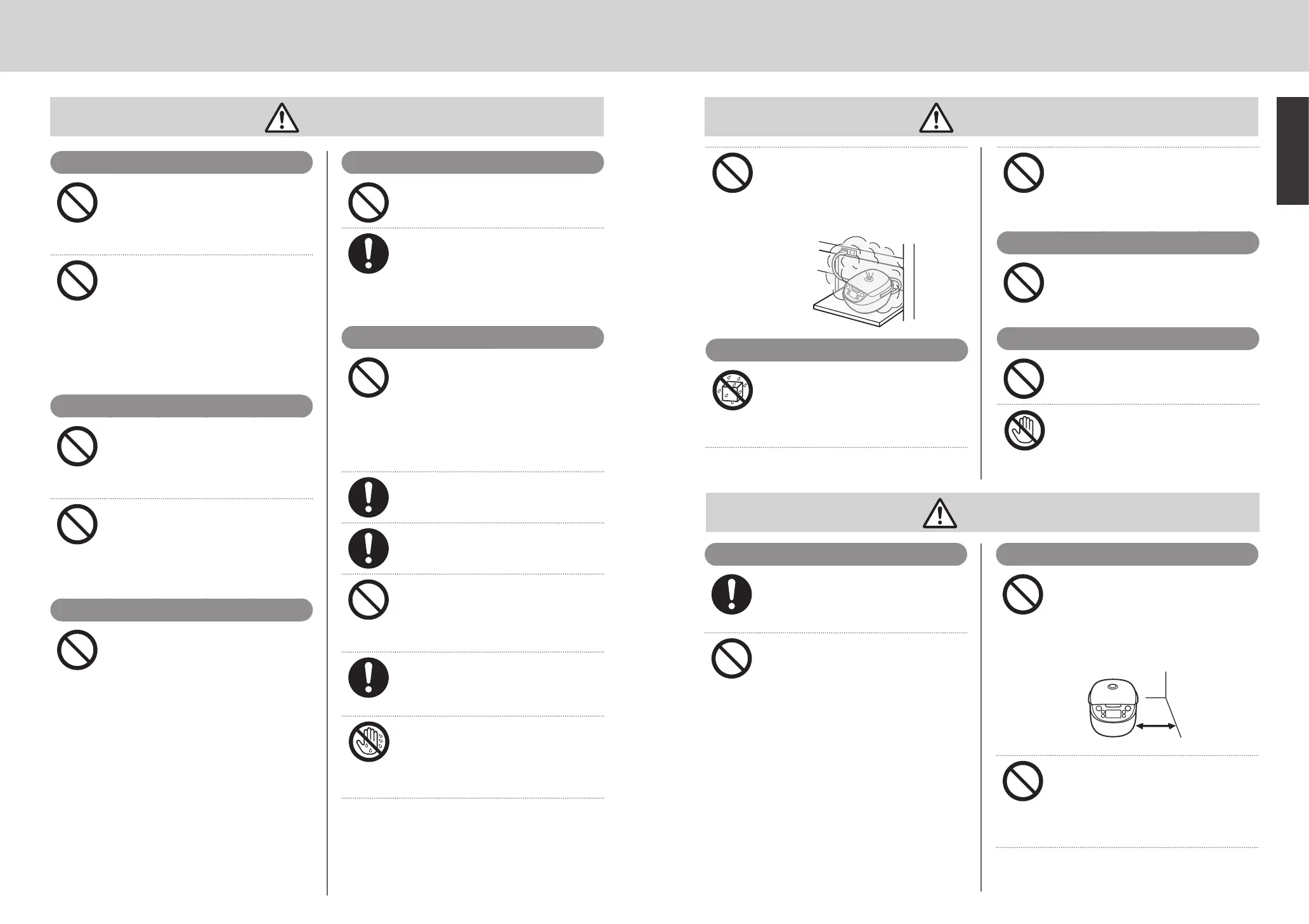
Task: Click the no water splash icon
Action: (x=732, y=390)
